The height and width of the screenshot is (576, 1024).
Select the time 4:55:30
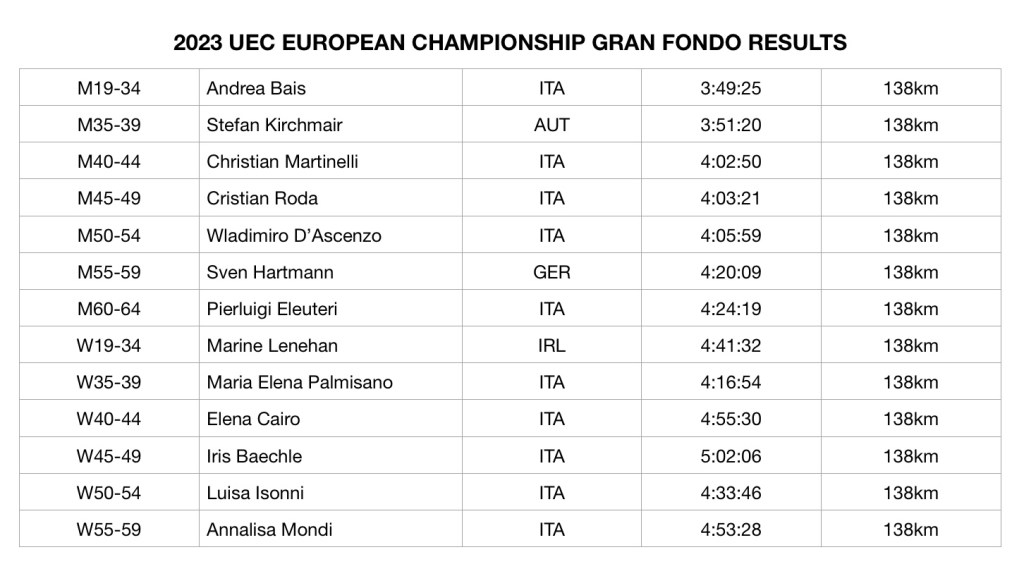click(x=731, y=419)
